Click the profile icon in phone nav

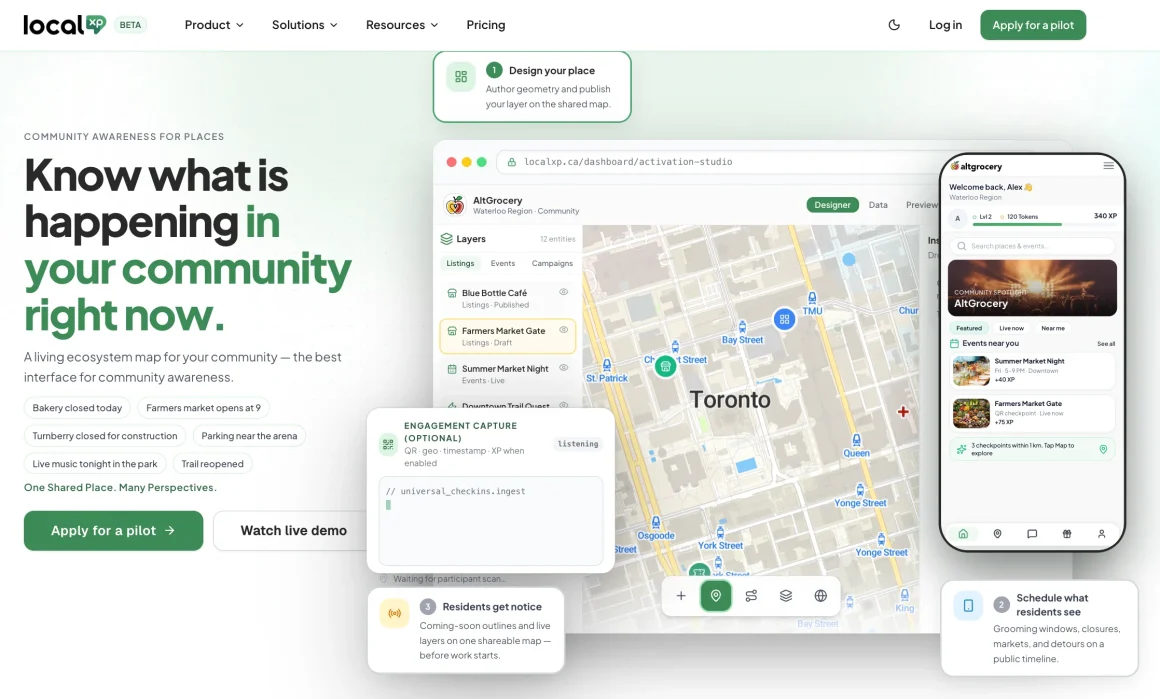pos(1102,533)
